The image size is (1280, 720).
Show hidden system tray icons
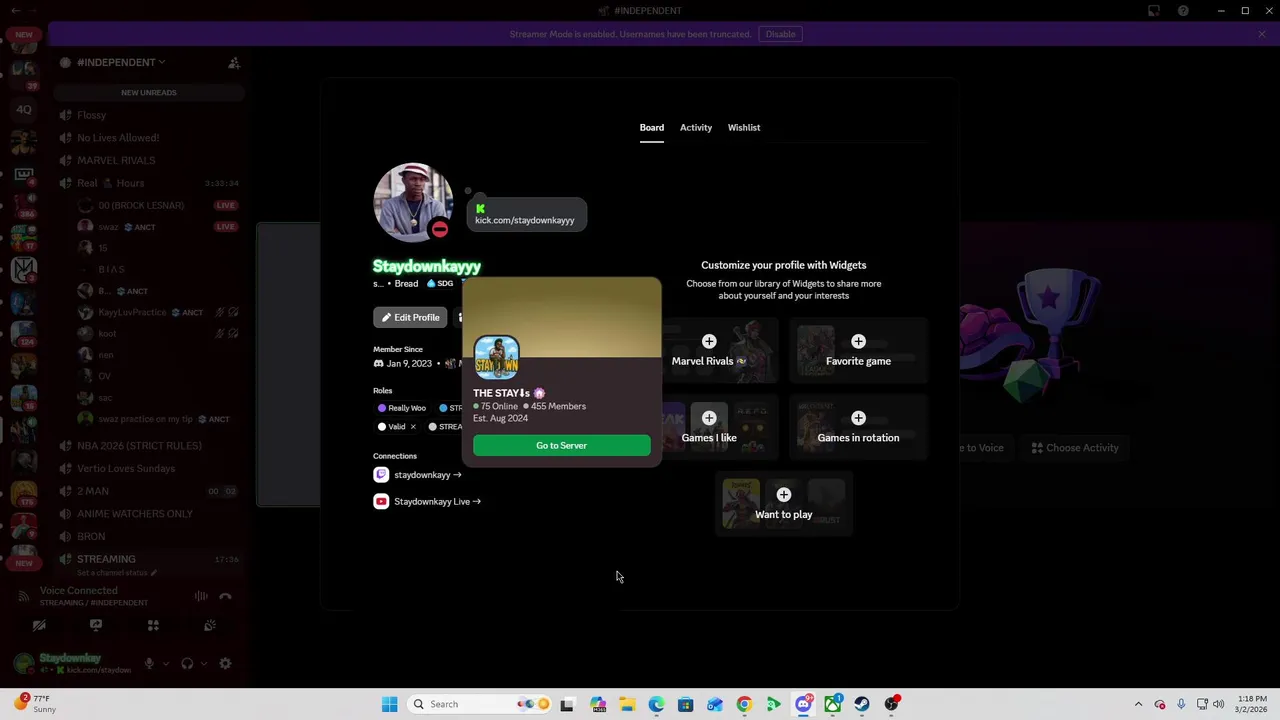click(x=1138, y=704)
